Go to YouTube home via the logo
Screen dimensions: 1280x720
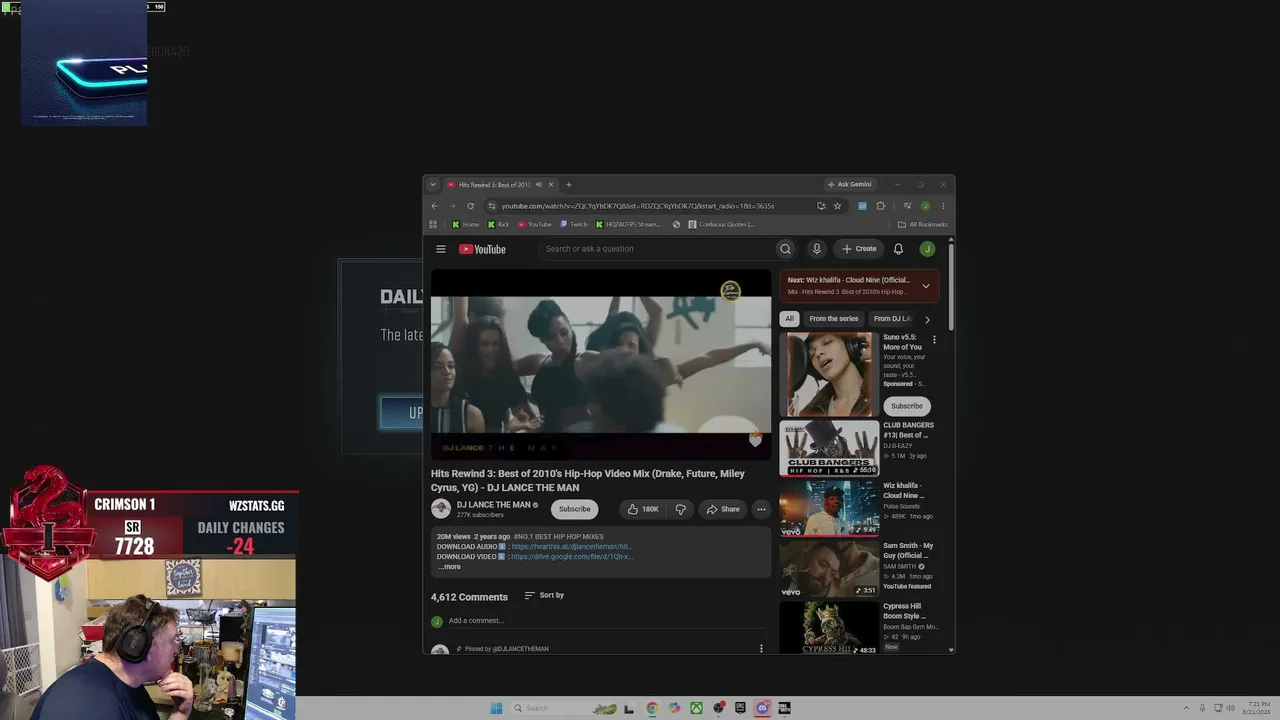pyautogui.click(x=482, y=249)
